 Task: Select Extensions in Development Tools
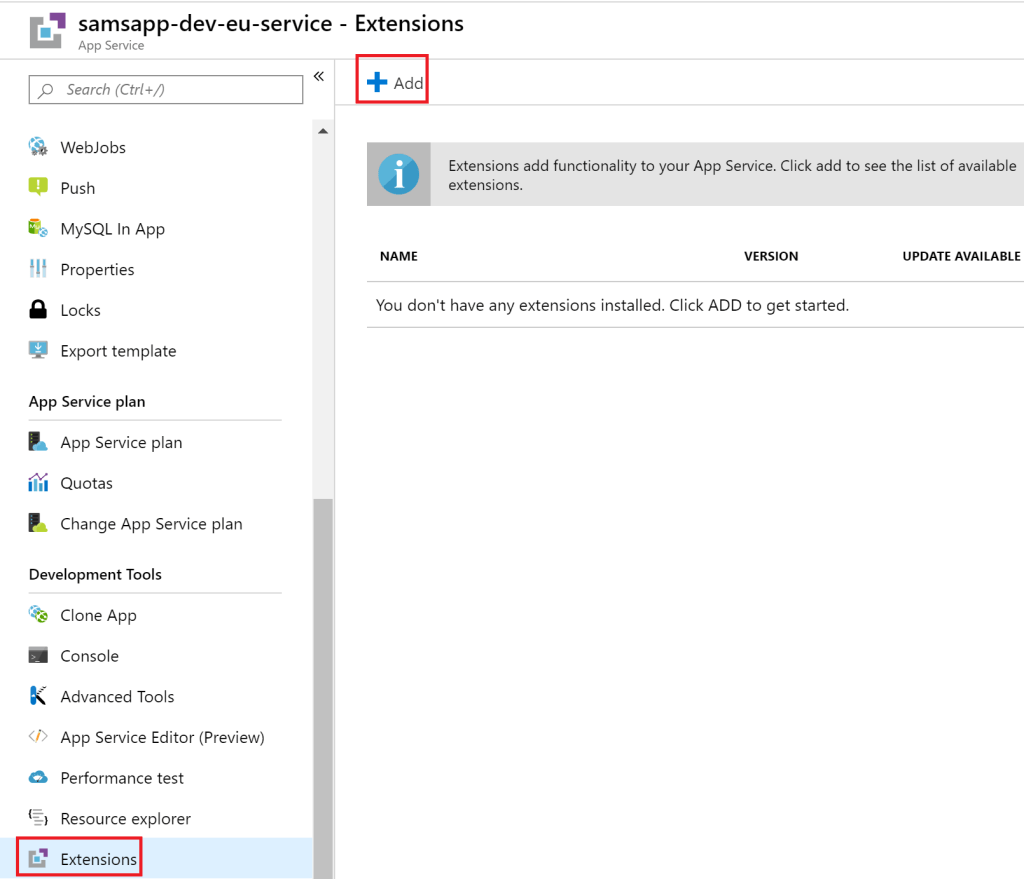tap(98, 859)
